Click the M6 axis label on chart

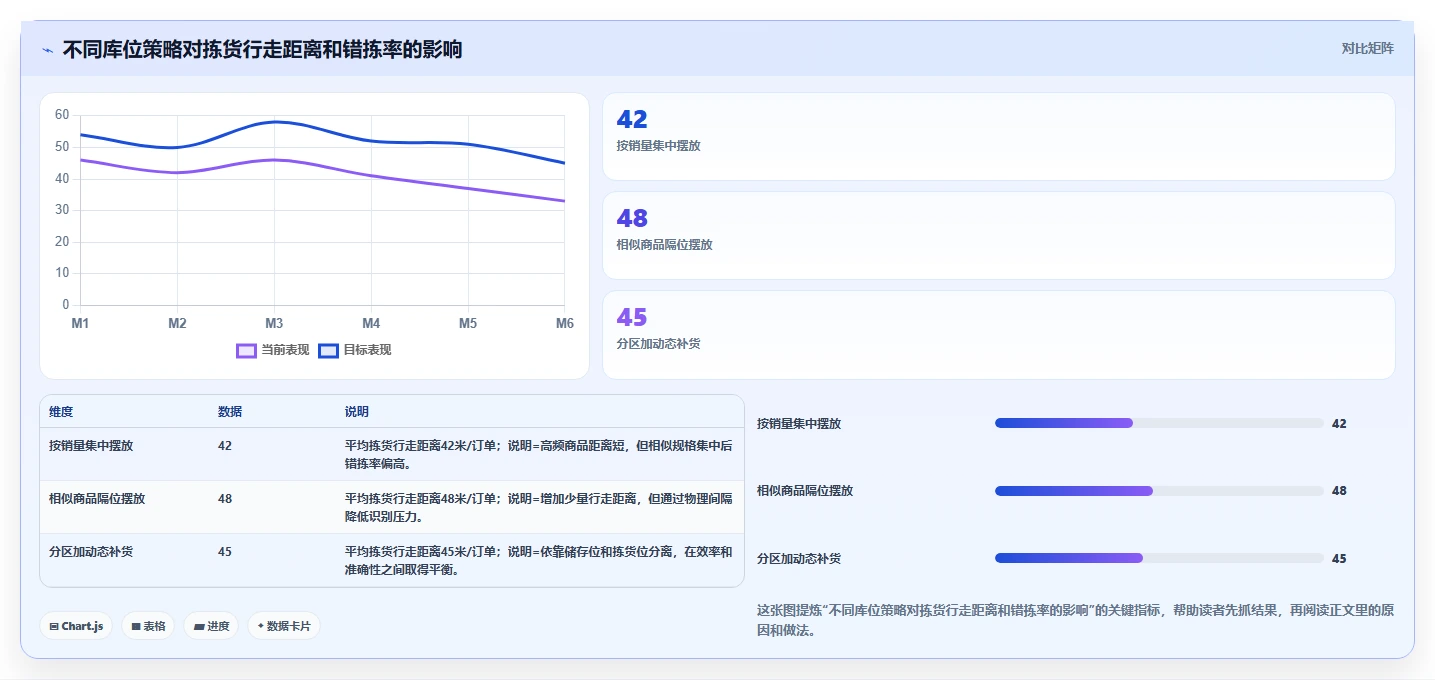[x=565, y=323]
